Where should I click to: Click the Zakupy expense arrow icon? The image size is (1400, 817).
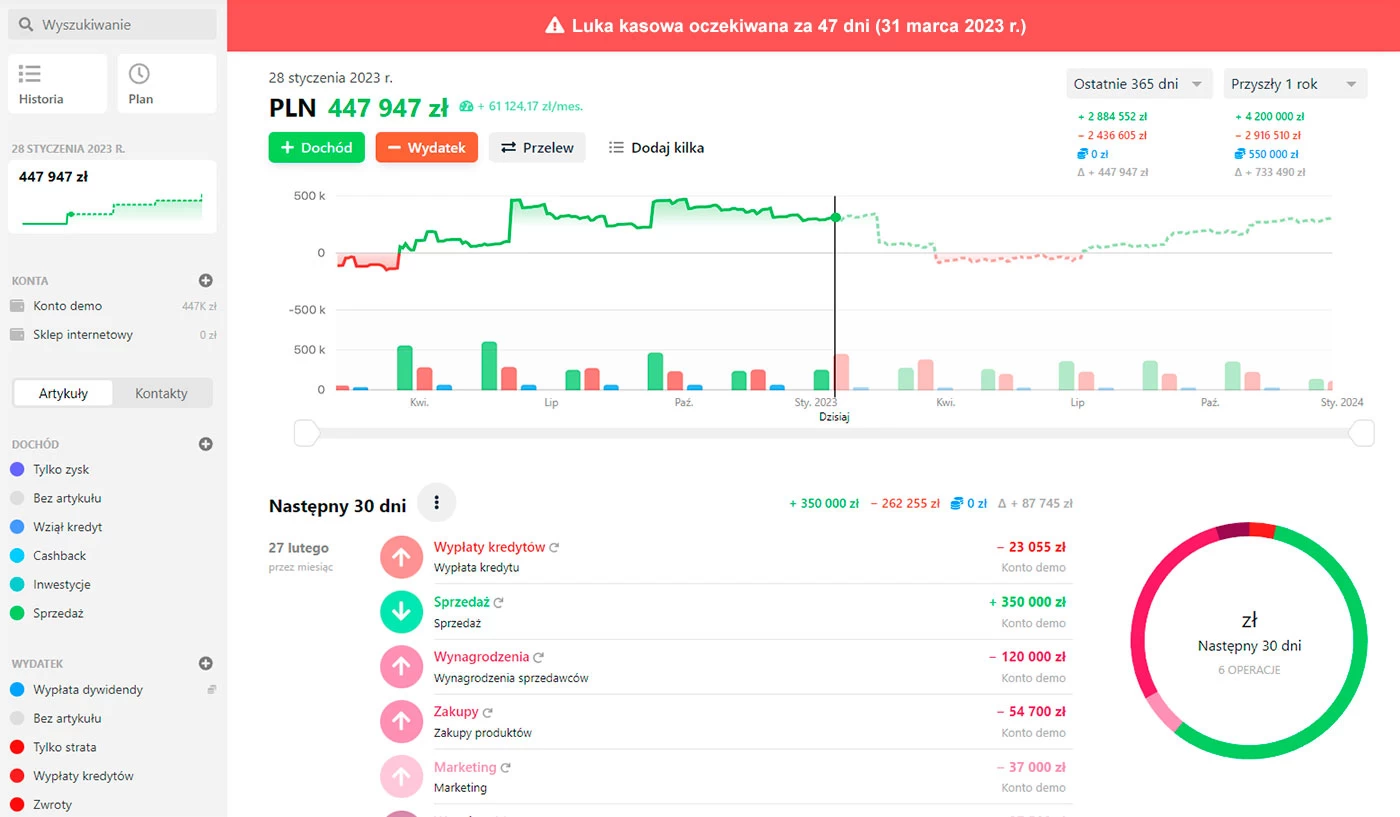click(402, 722)
